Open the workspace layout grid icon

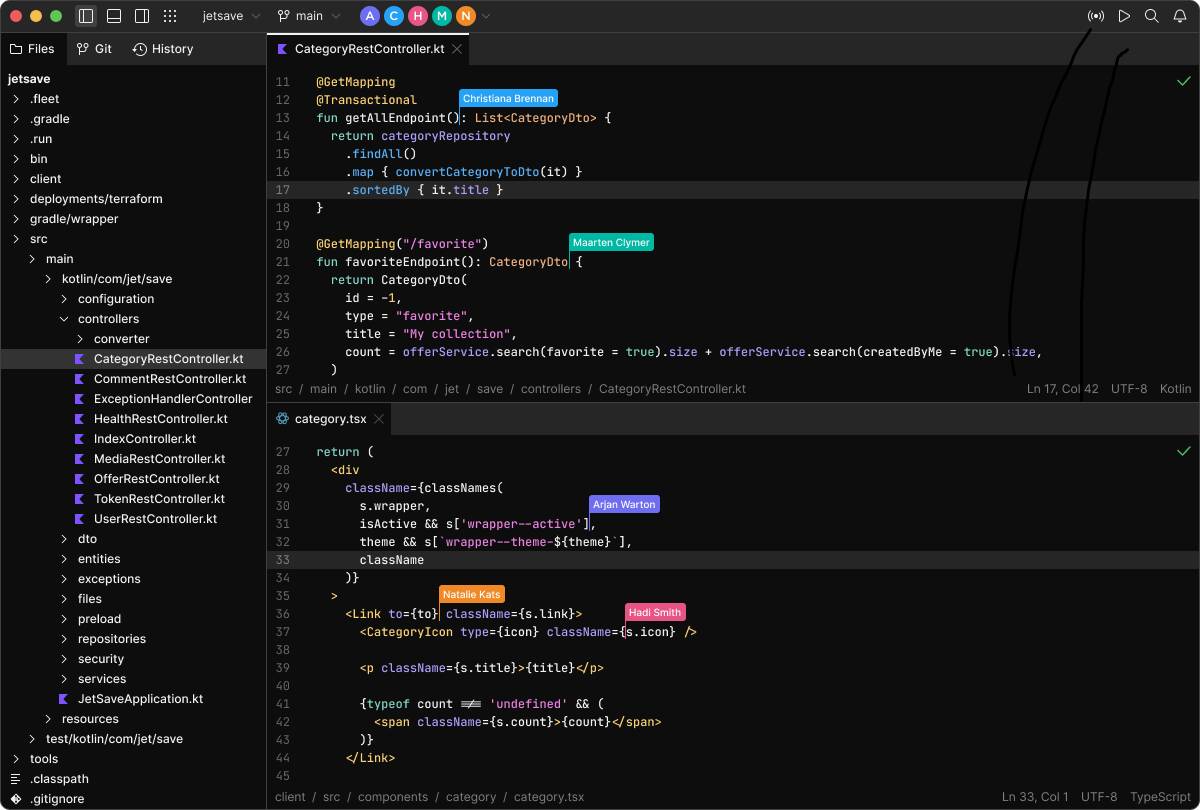(170, 16)
